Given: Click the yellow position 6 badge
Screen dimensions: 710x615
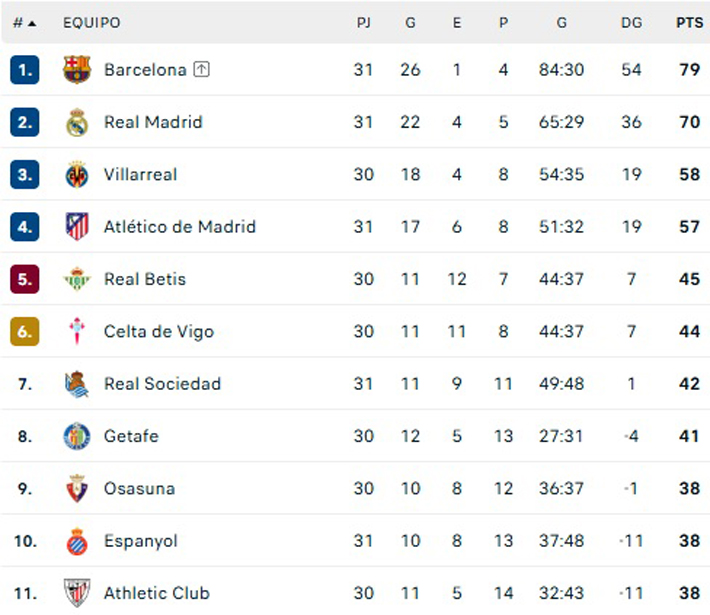Looking at the screenshot, I should (25, 332).
